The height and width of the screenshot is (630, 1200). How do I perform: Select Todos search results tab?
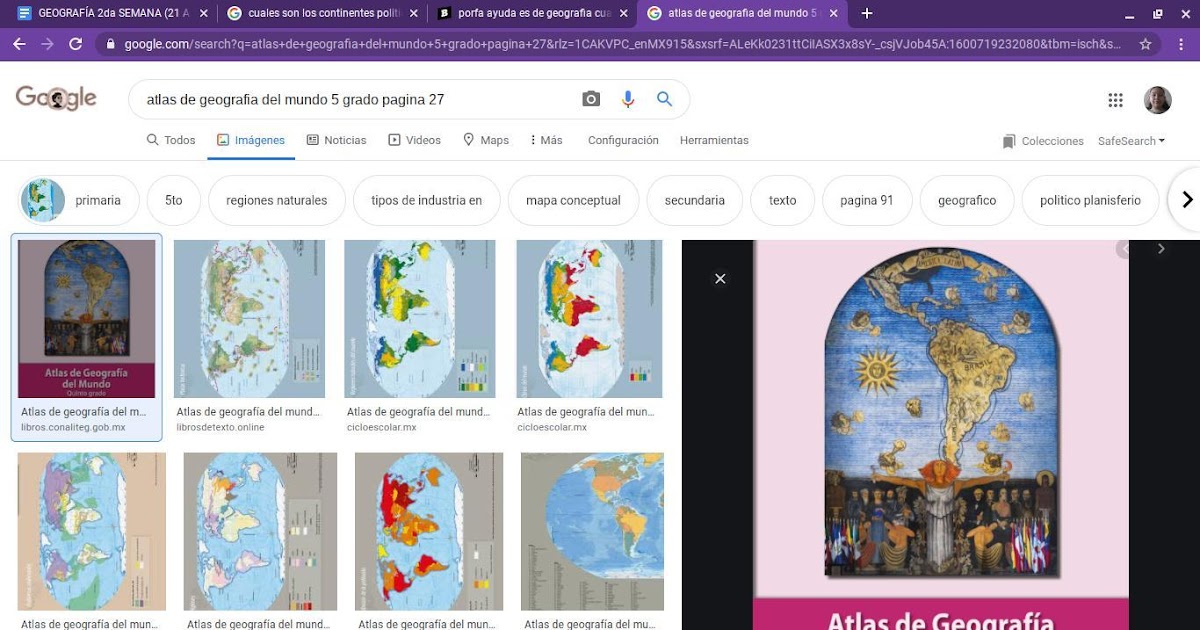tap(171, 140)
